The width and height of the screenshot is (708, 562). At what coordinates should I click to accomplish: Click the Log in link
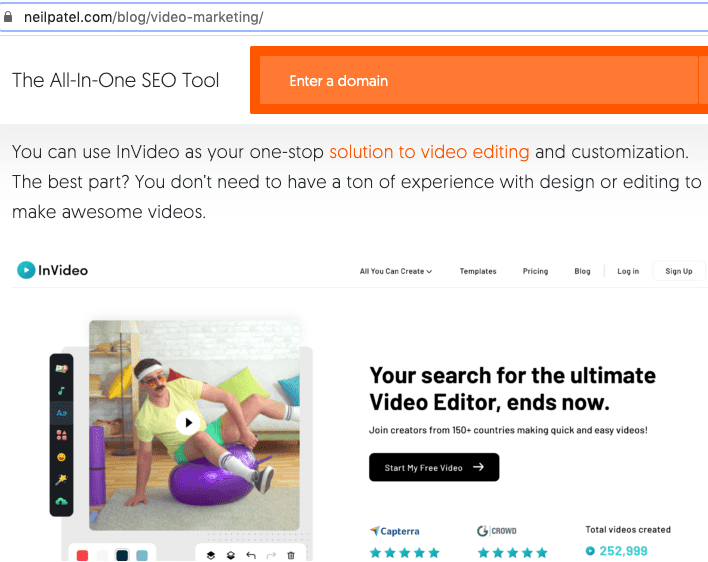(628, 271)
